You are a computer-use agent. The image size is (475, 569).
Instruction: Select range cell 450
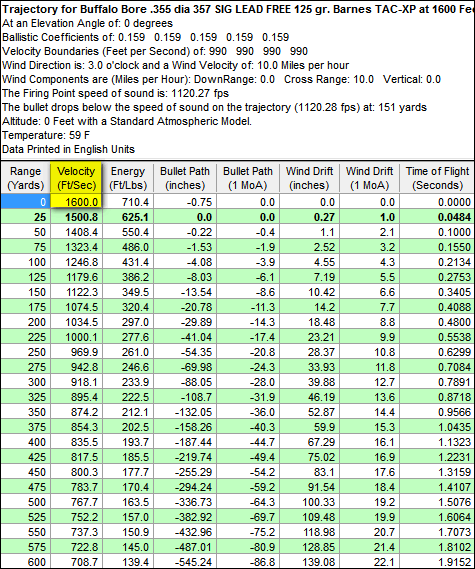point(25,472)
